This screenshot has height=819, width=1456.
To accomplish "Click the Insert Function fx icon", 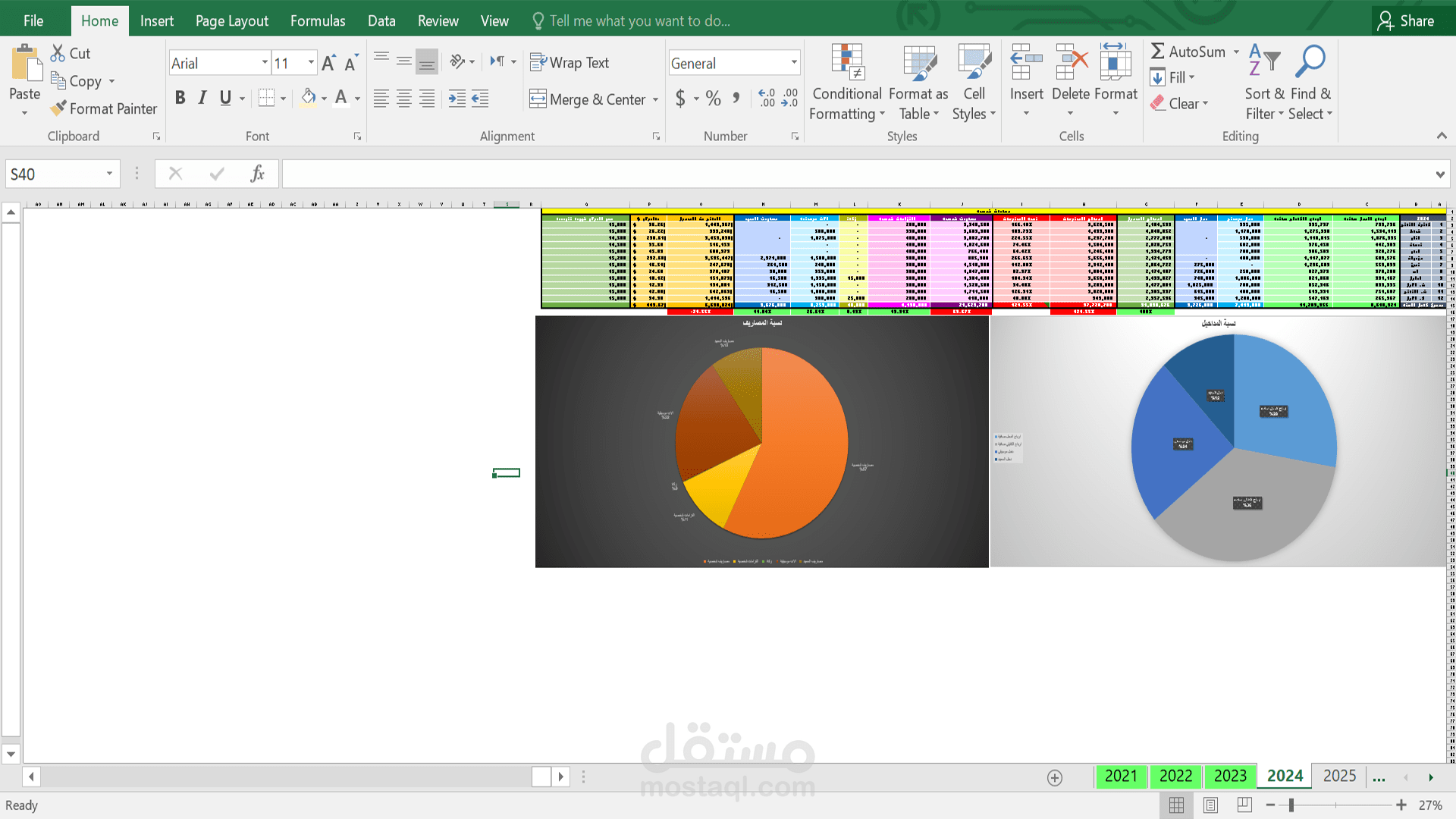I will pos(258,174).
